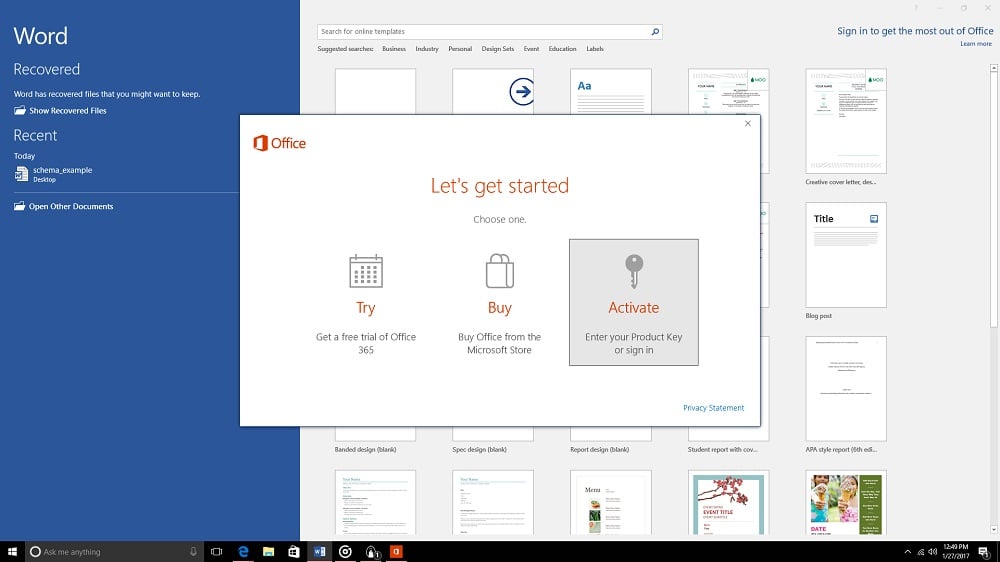
Task: Open the Aa single spaced template
Action: pyautogui.click(x=610, y=91)
